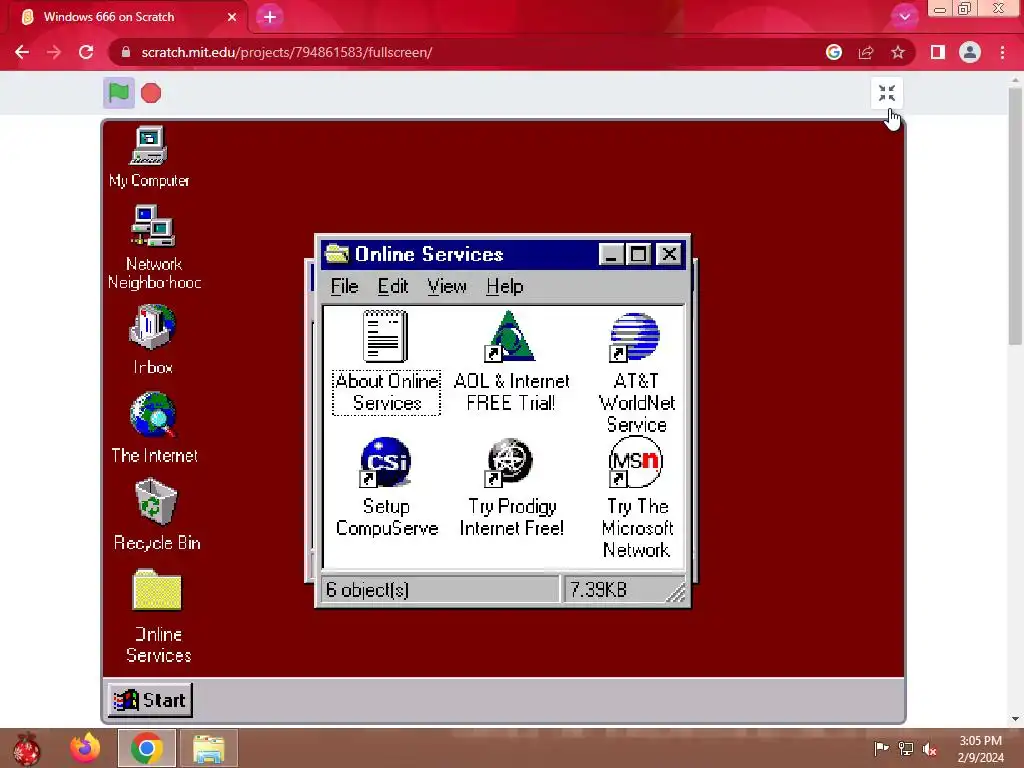Click the page vertical scrollbar

pos(1015,216)
